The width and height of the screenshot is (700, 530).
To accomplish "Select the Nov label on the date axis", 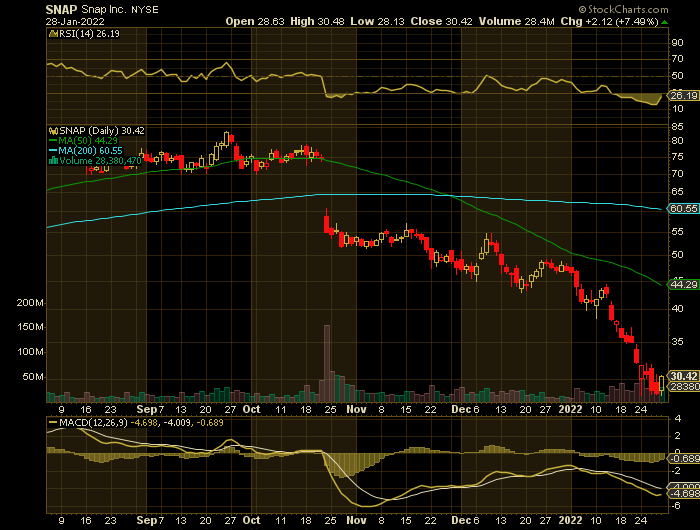I will point(356,409).
